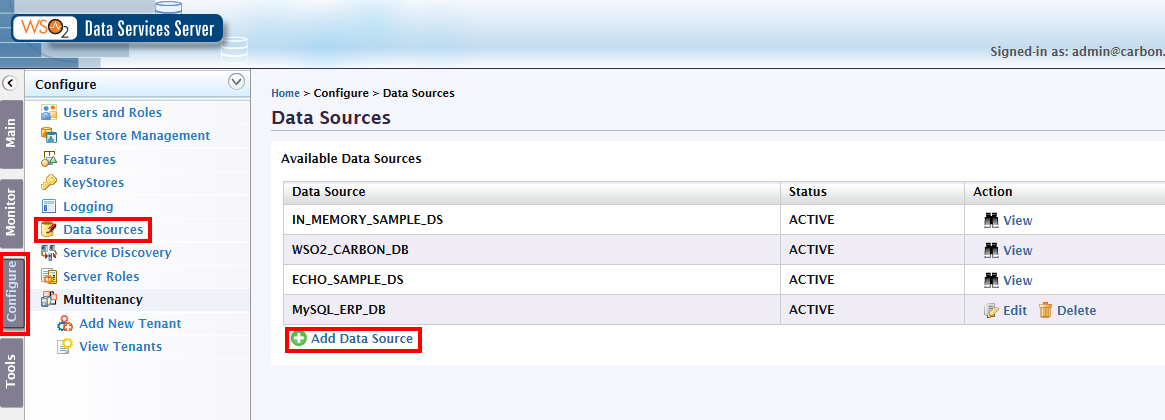
Task: Click the Features menu icon
Action: [49, 159]
